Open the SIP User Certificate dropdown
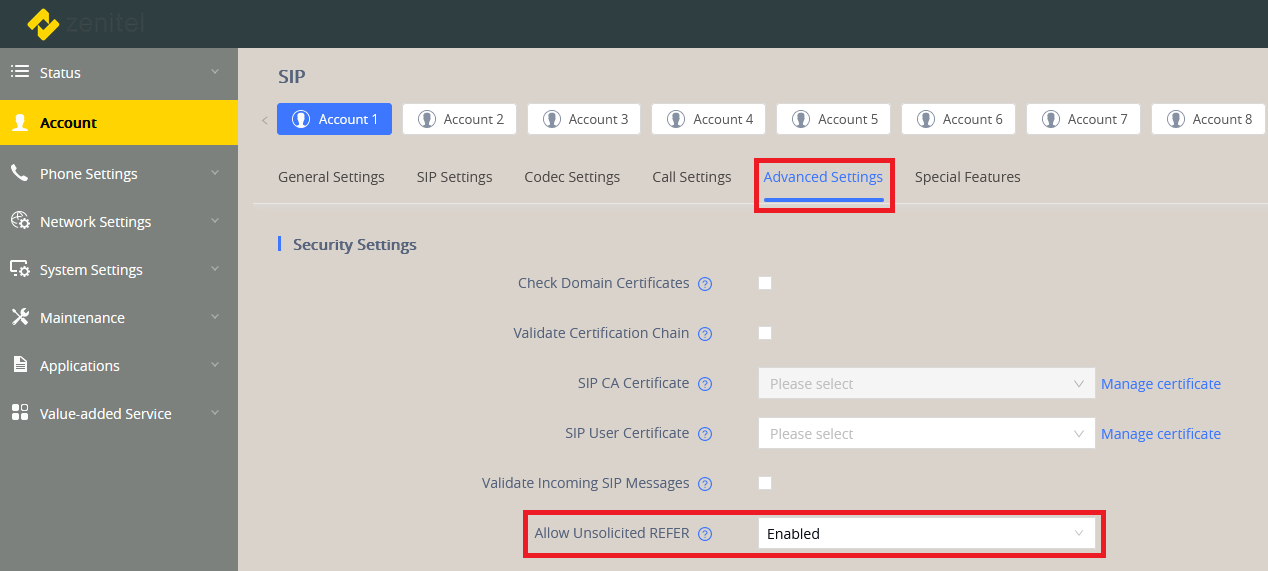 [926, 434]
